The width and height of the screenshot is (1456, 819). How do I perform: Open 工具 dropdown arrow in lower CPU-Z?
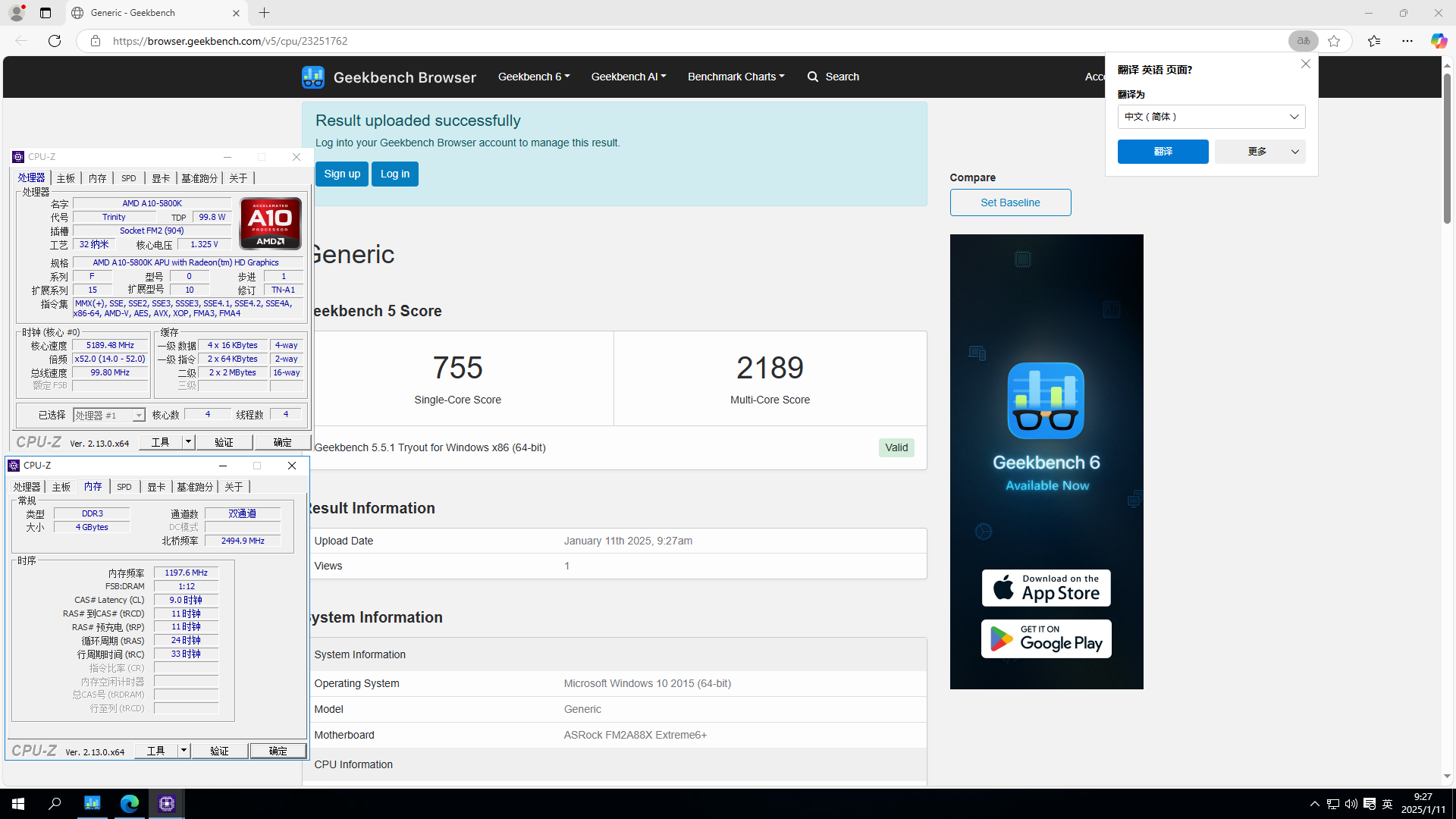(184, 751)
